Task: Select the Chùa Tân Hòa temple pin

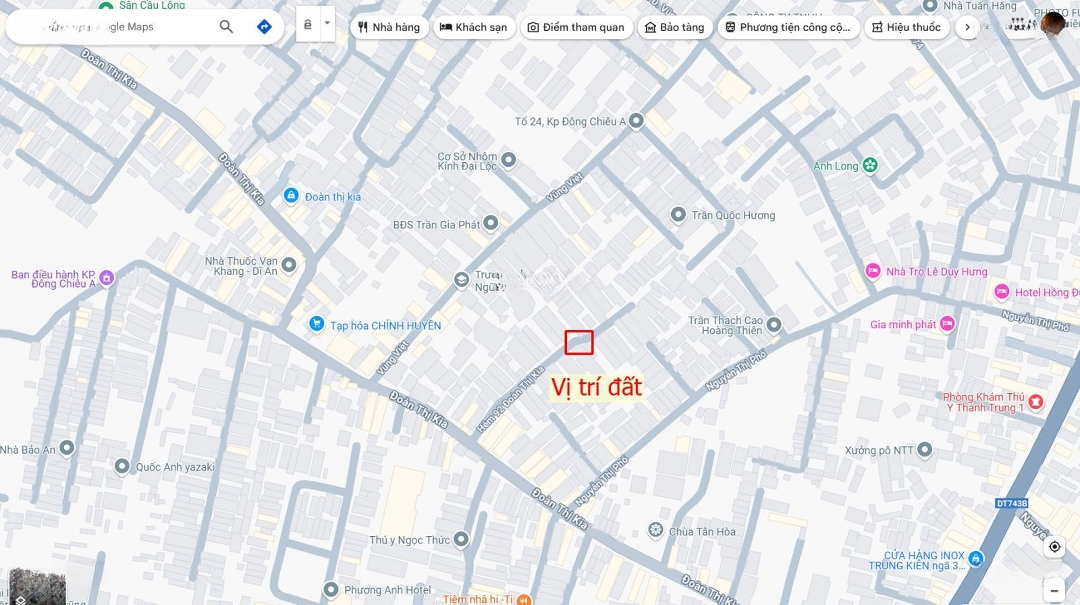Action: 656,530
